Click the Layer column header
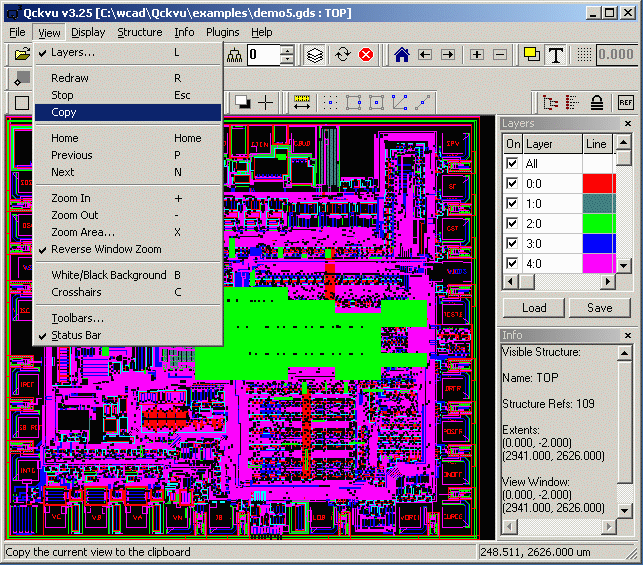The image size is (643, 565). [552, 144]
